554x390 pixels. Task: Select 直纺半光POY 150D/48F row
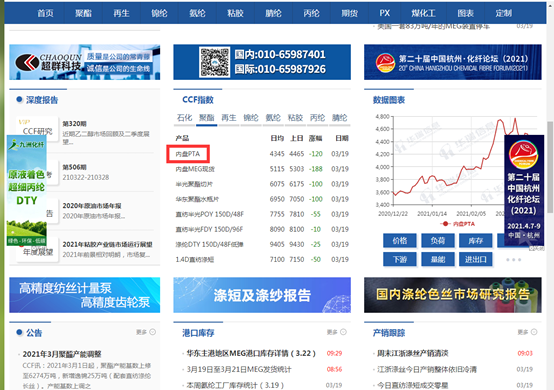tap(262, 214)
